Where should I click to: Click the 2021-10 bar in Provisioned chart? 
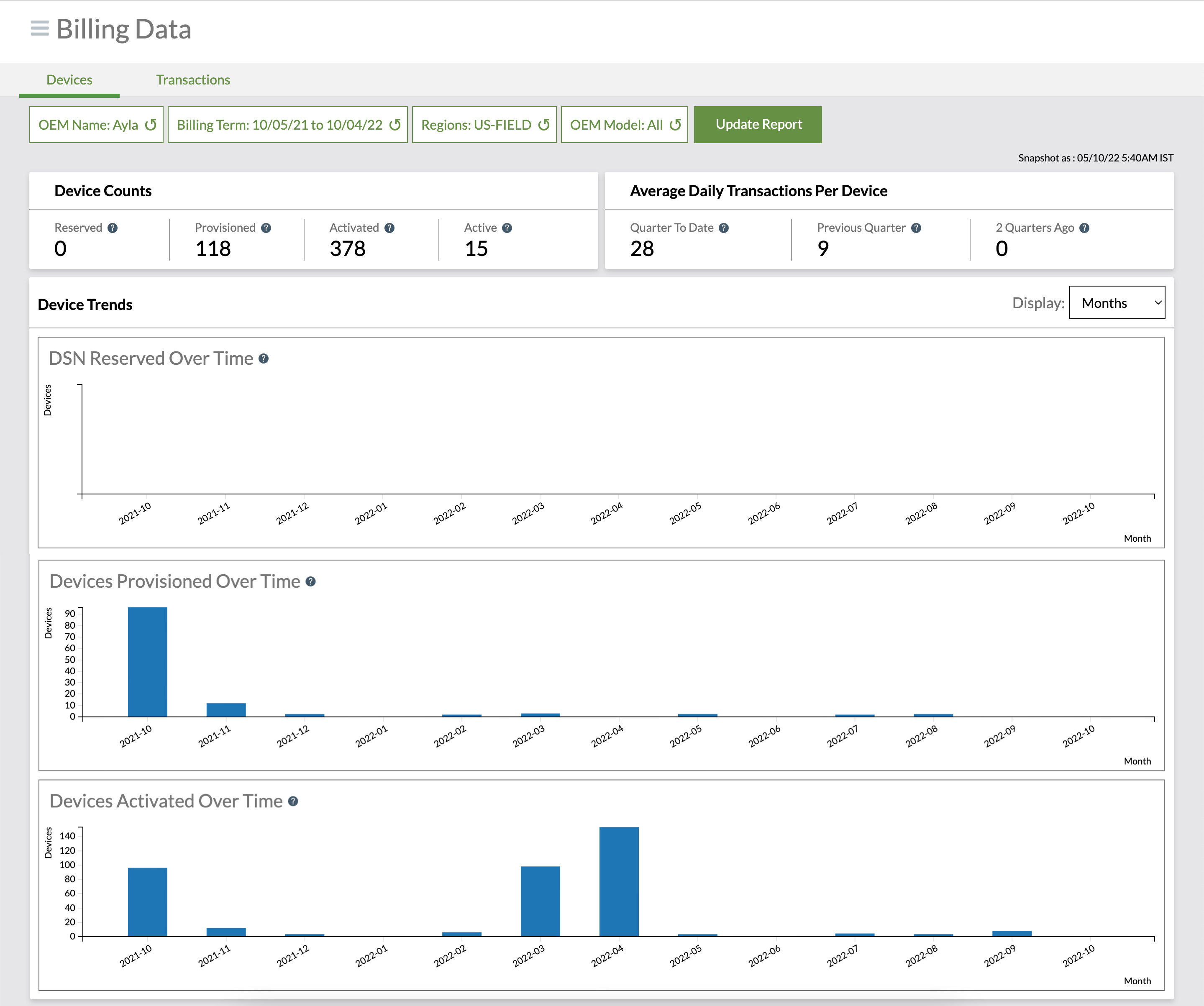click(x=147, y=661)
